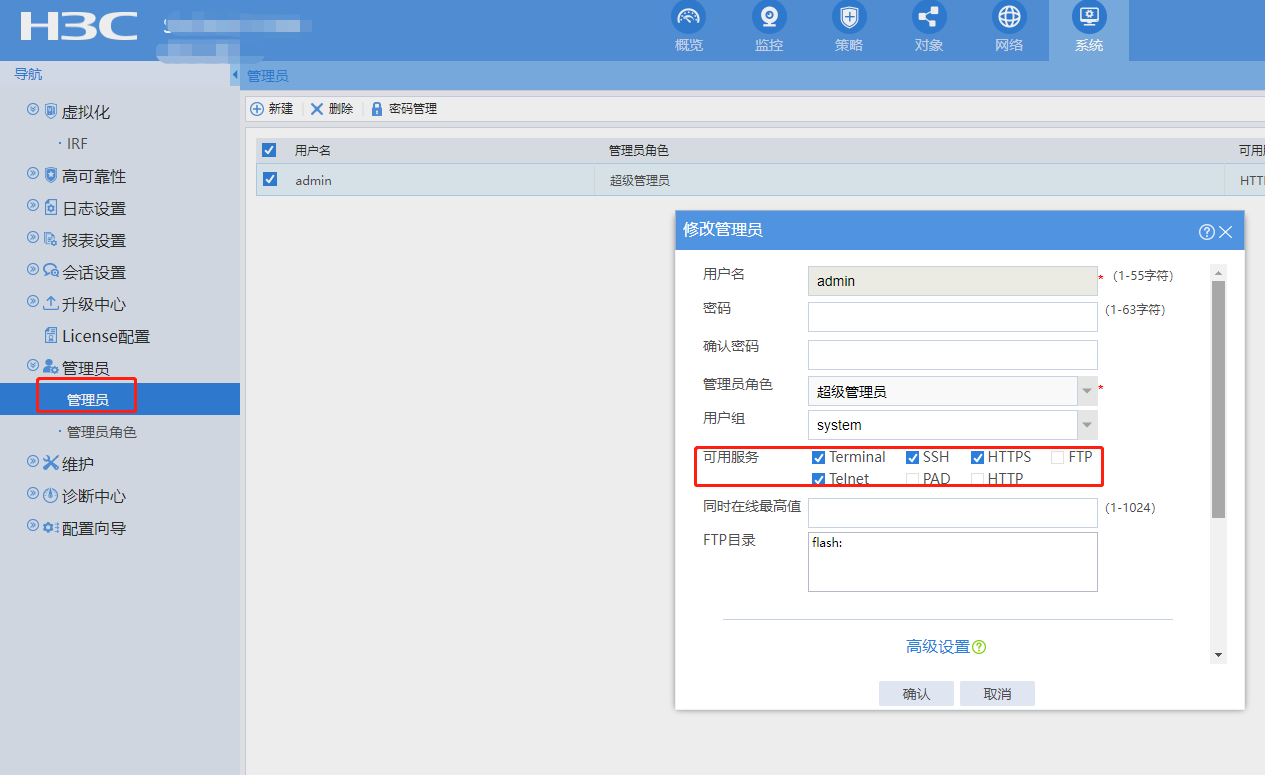This screenshot has width=1265, height=775.
Task: Uncheck the SSH service checkbox
Action: [x=912, y=457]
